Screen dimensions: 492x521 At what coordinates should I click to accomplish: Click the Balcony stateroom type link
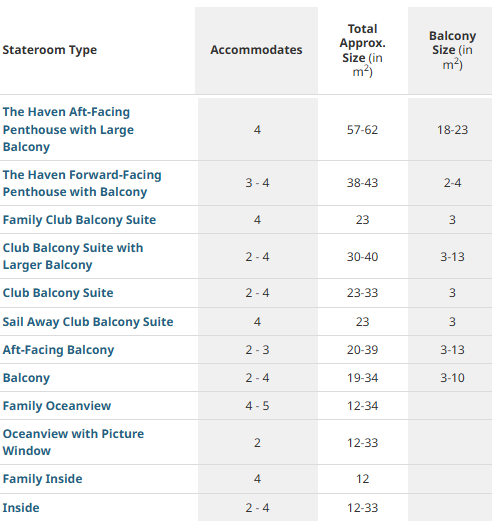click(x=26, y=378)
